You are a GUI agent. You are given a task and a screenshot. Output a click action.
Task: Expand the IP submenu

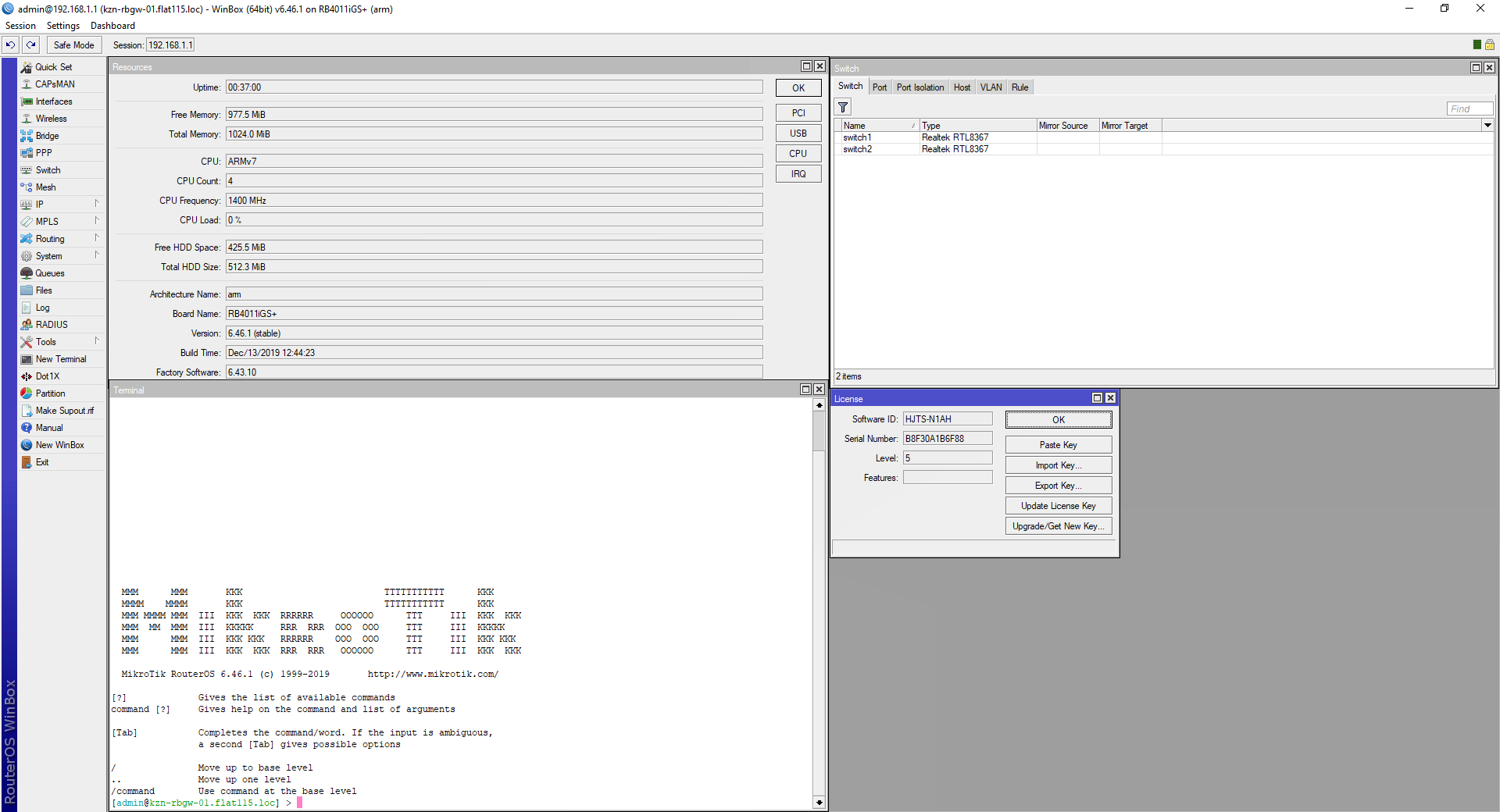pyautogui.click(x=97, y=204)
